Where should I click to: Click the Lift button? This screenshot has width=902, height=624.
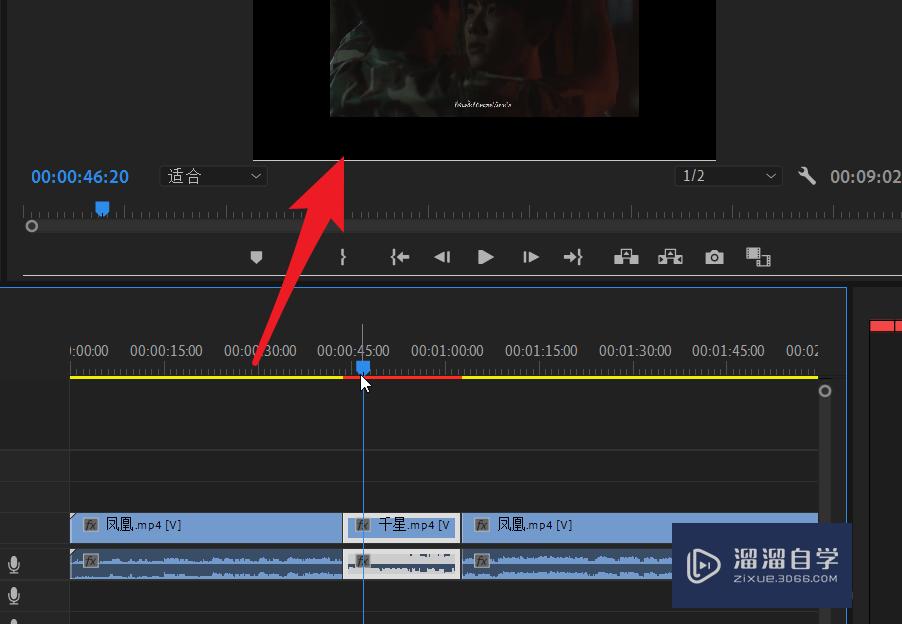(x=626, y=257)
